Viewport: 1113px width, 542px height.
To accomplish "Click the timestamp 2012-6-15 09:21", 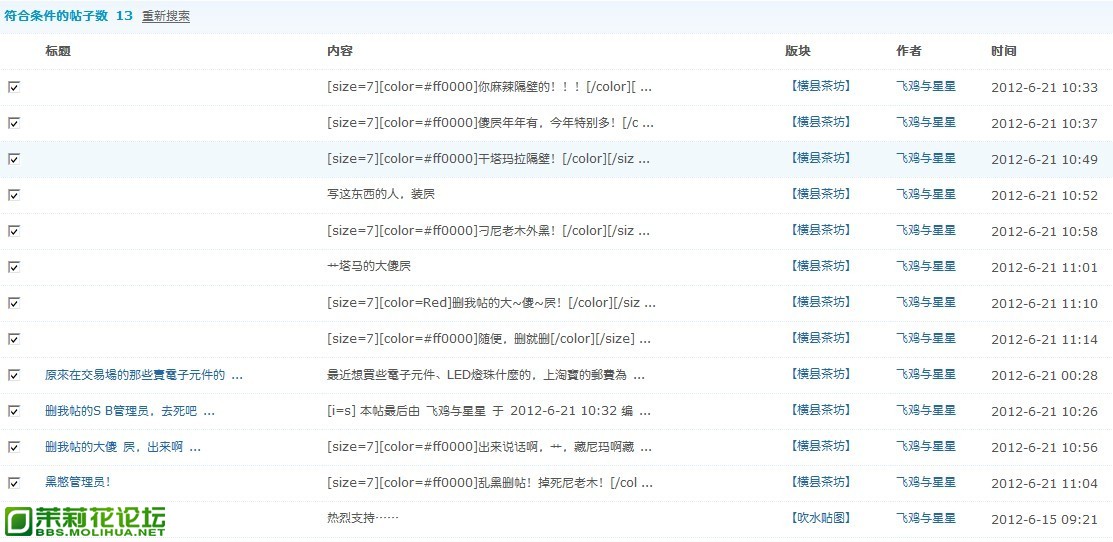I will tap(1044, 520).
